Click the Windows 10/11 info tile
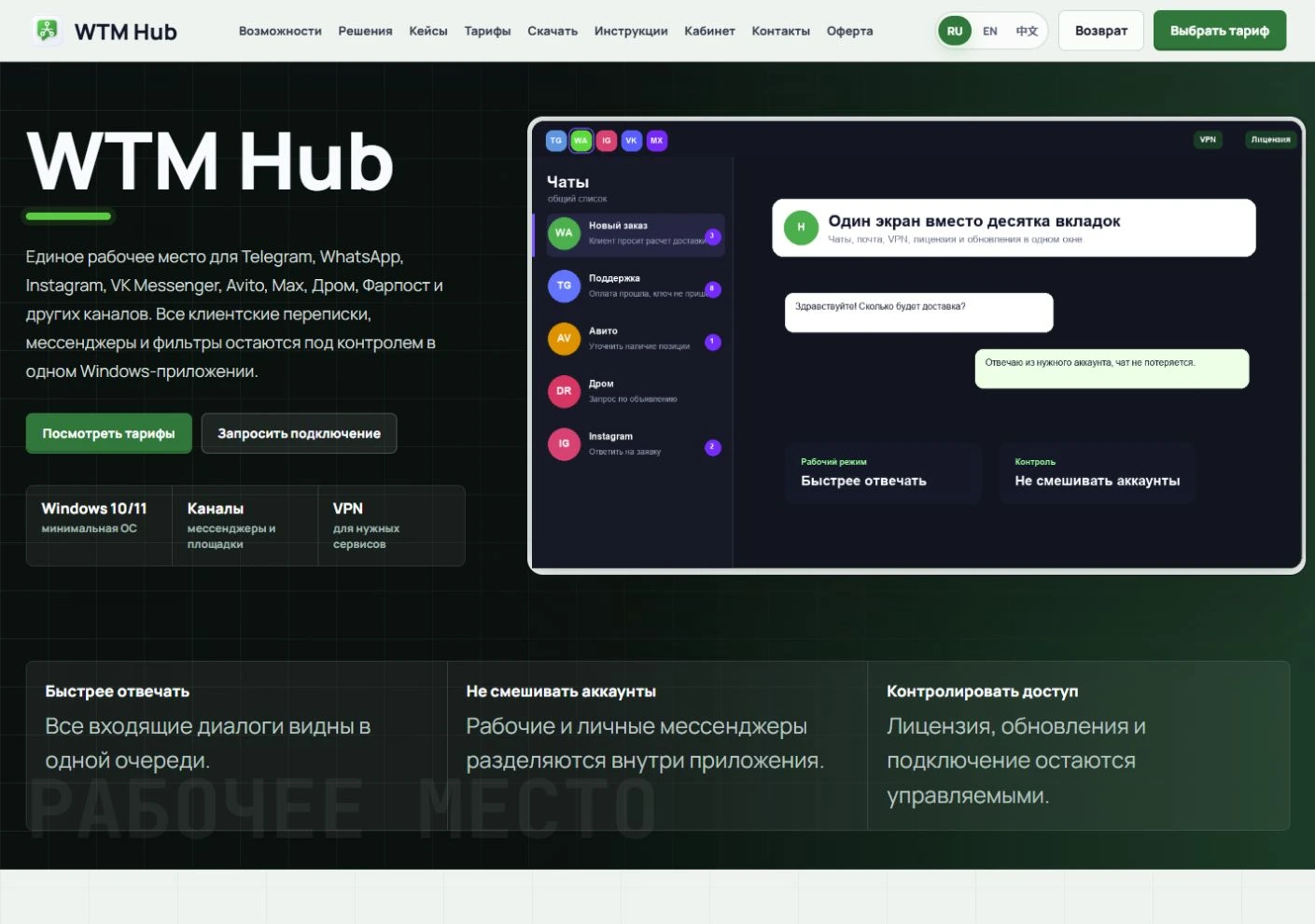This screenshot has height=924, width=1315. [99, 525]
